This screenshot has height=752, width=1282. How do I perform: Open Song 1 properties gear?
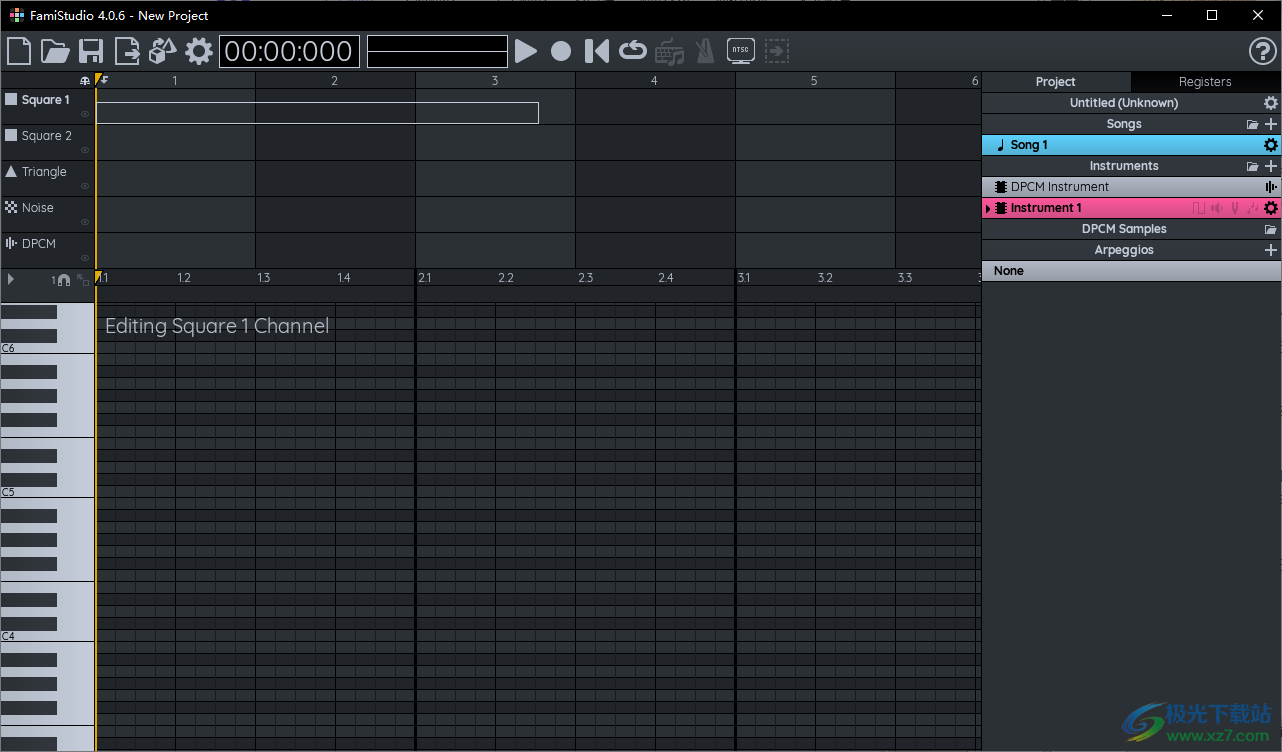tap(1271, 145)
